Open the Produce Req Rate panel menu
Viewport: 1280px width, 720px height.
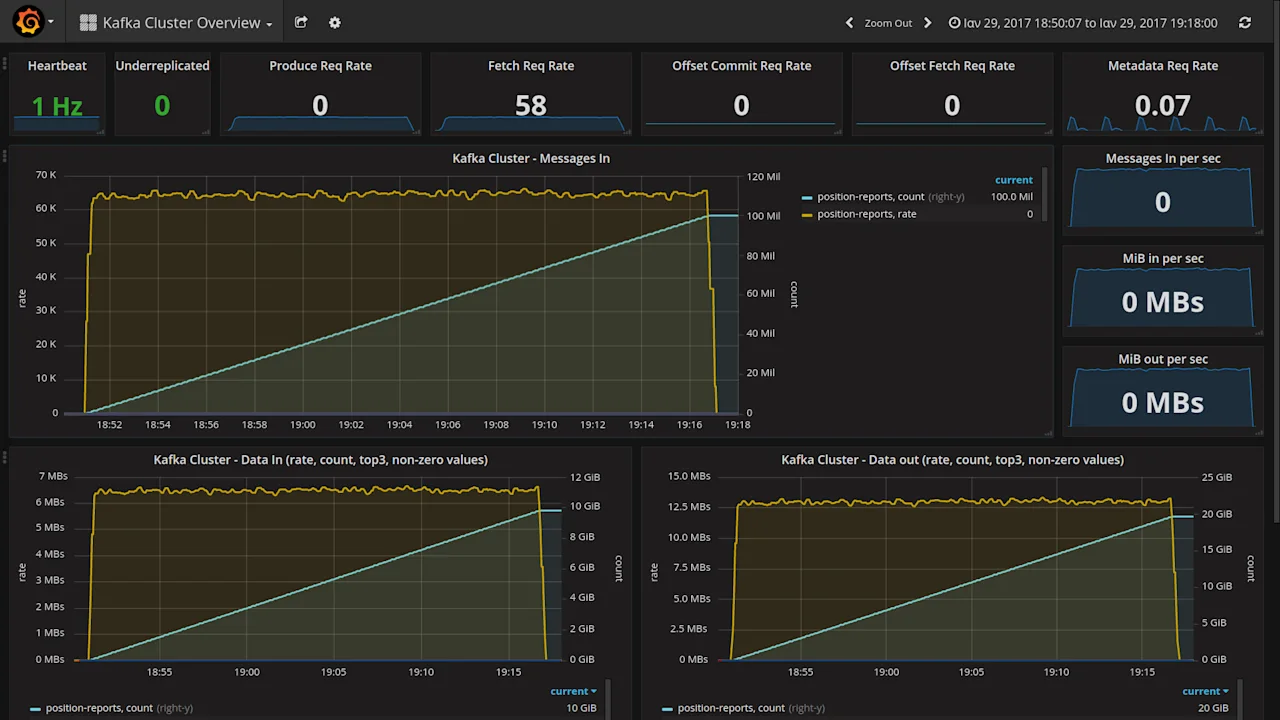pyautogui.click(x=320, y=65)
